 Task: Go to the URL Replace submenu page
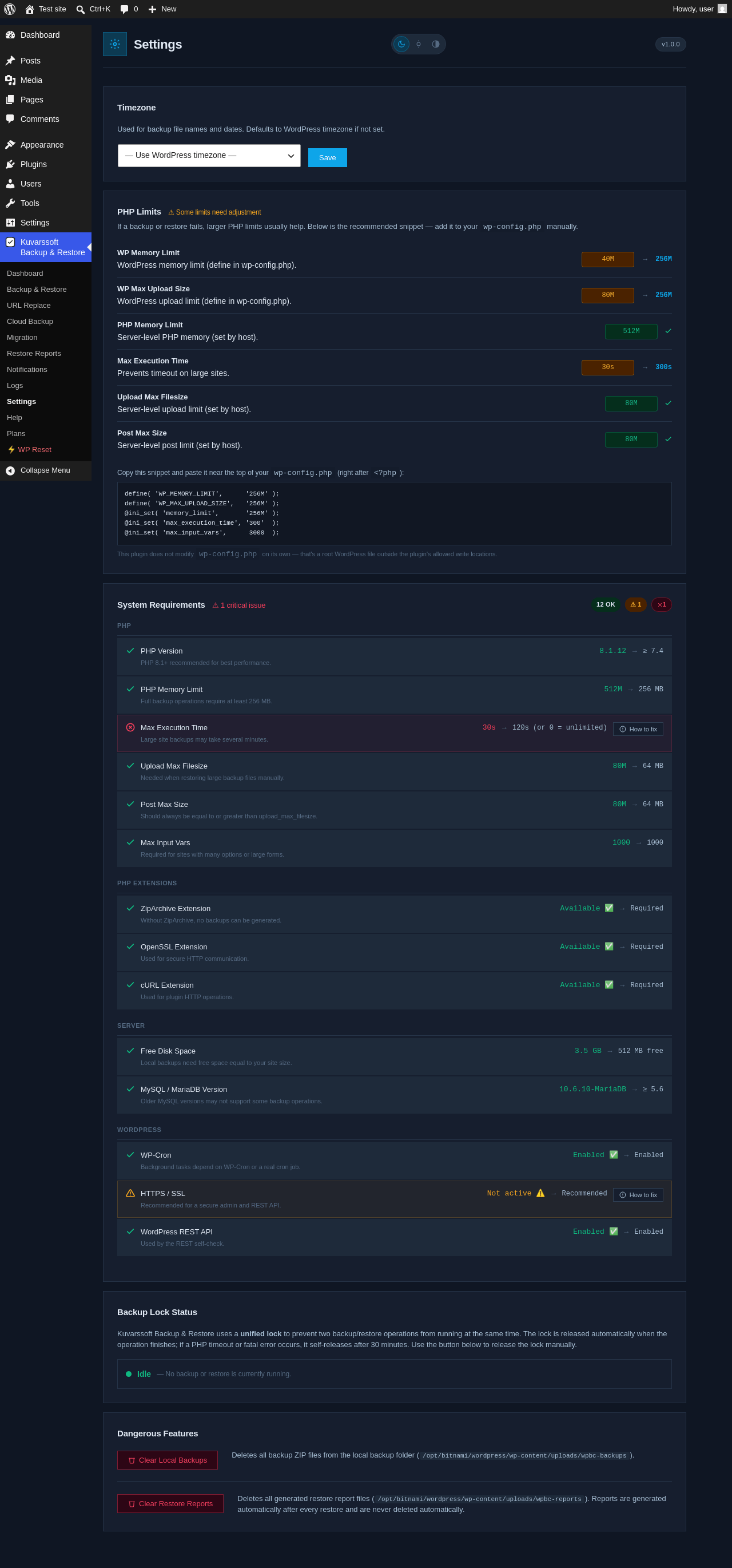29,305
